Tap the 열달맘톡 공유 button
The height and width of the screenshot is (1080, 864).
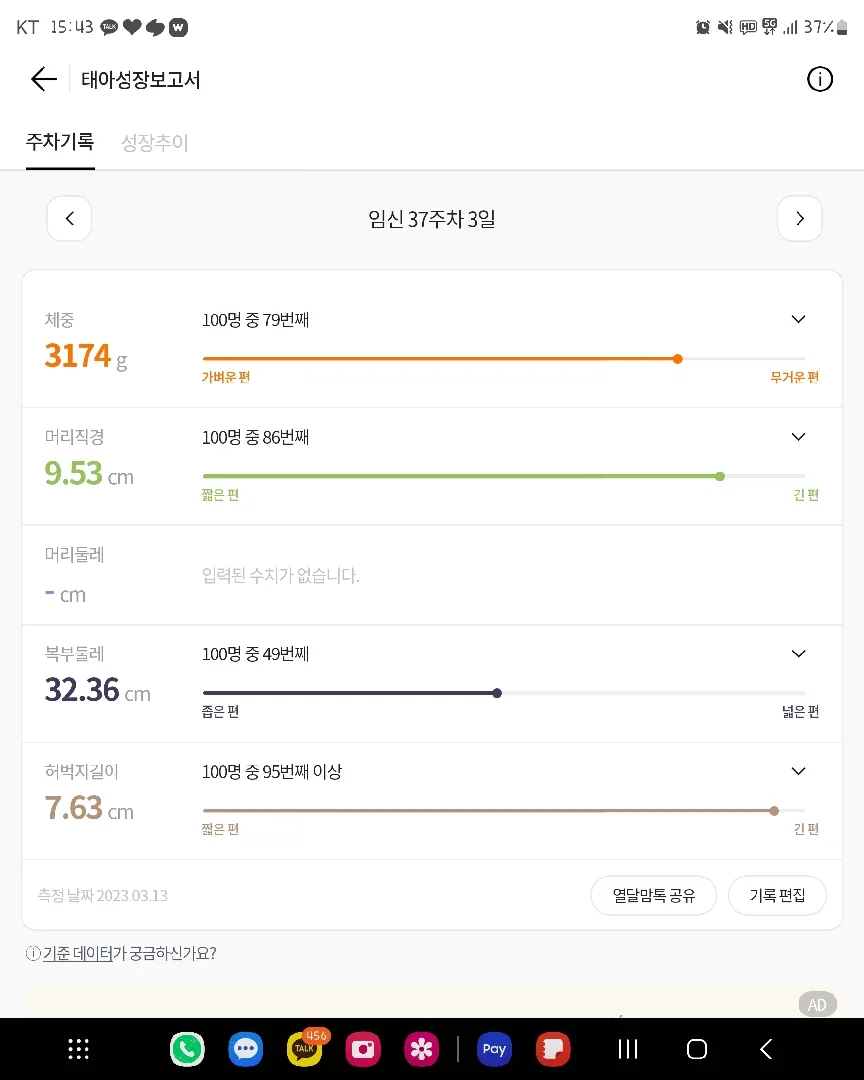point(654,895)
